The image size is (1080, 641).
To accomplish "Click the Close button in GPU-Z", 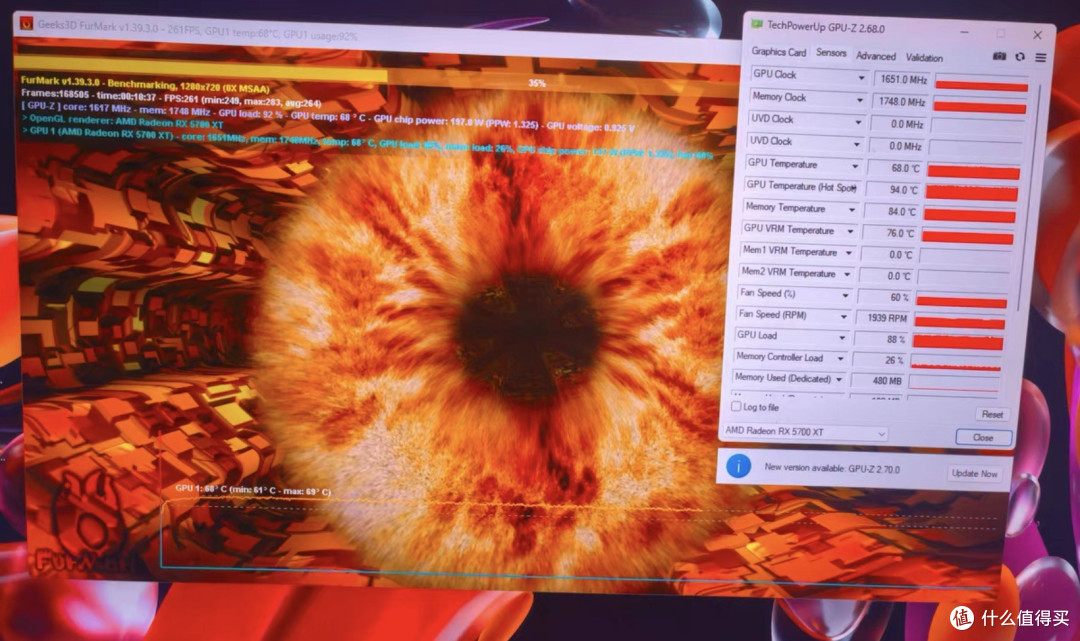I will [x=983, y=437].
